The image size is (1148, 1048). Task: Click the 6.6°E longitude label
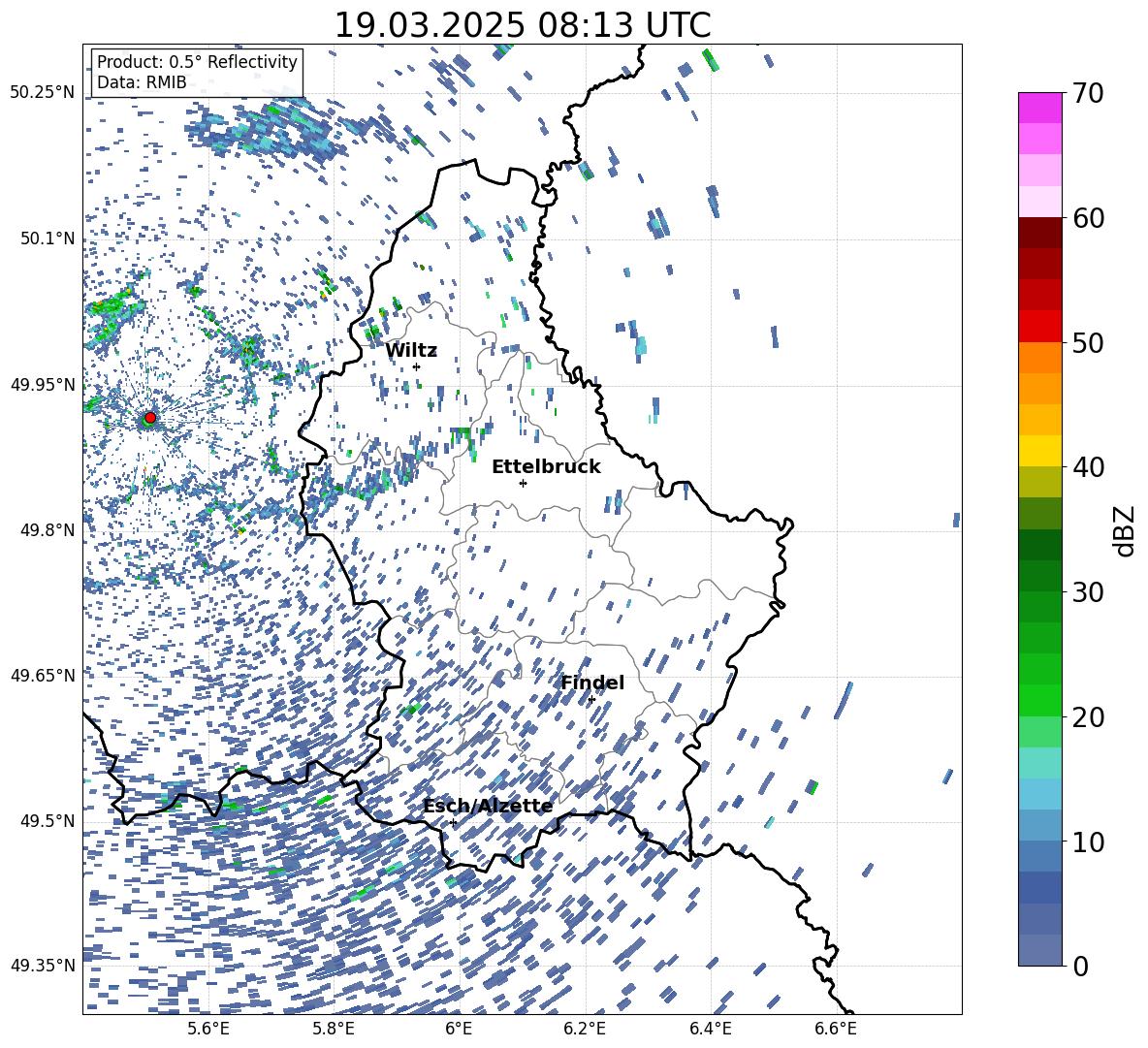pyautogui.click(x=836, y=1029)
